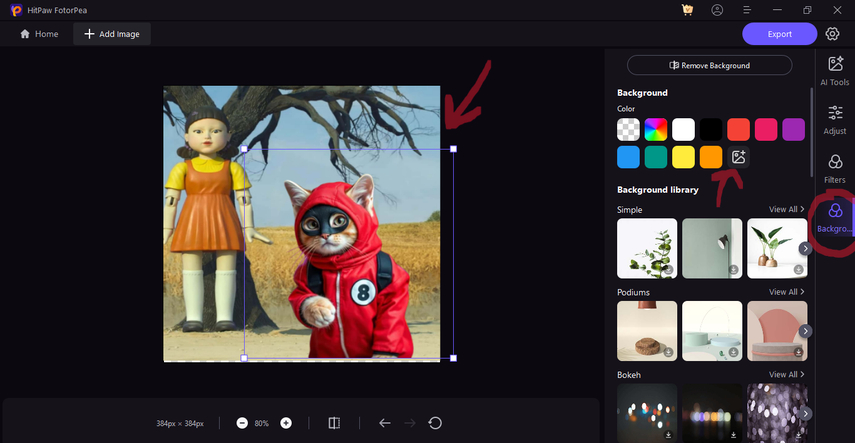
Task: Click the undo arrow
Action: [384, 423]
